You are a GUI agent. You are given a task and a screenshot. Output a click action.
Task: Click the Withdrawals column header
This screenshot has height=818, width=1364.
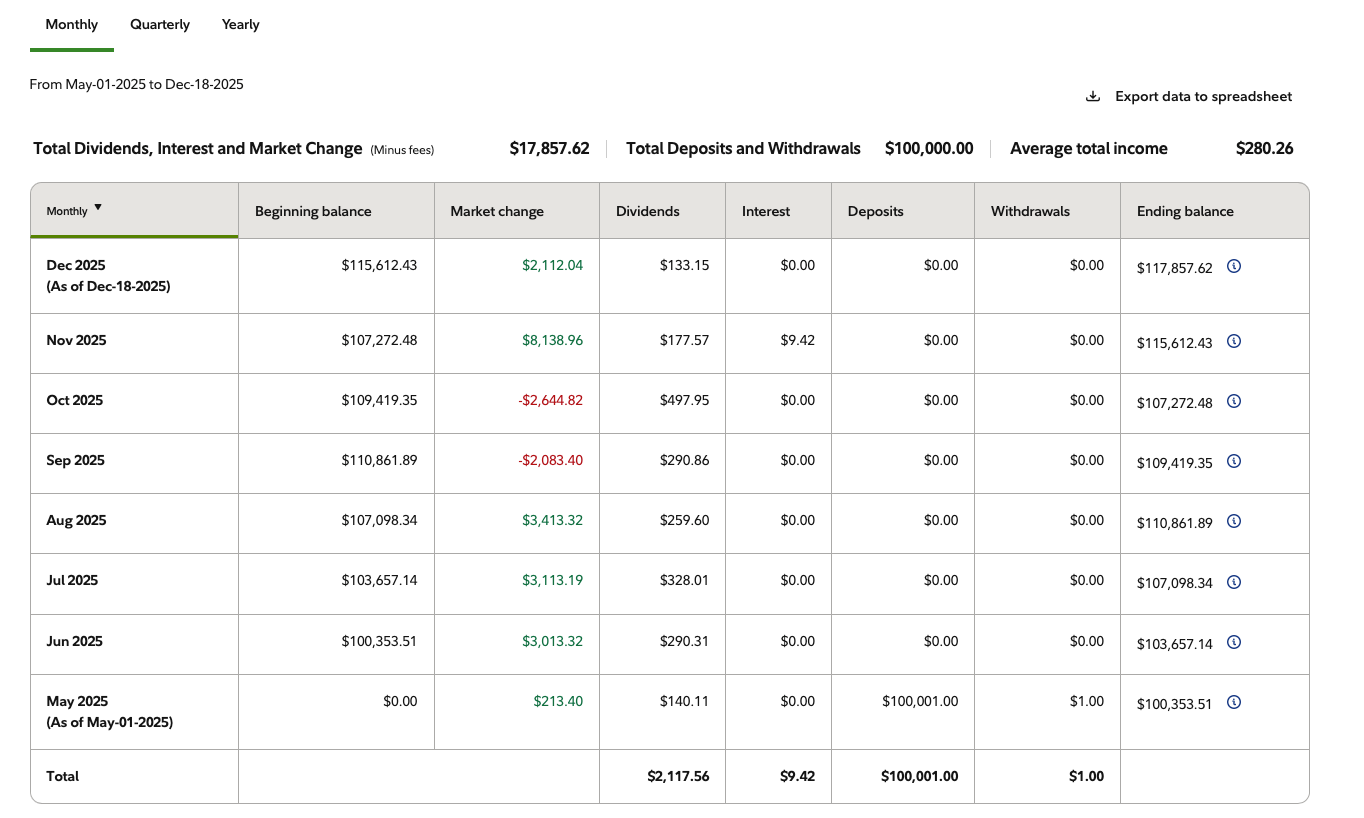[x=1030, y=212]
